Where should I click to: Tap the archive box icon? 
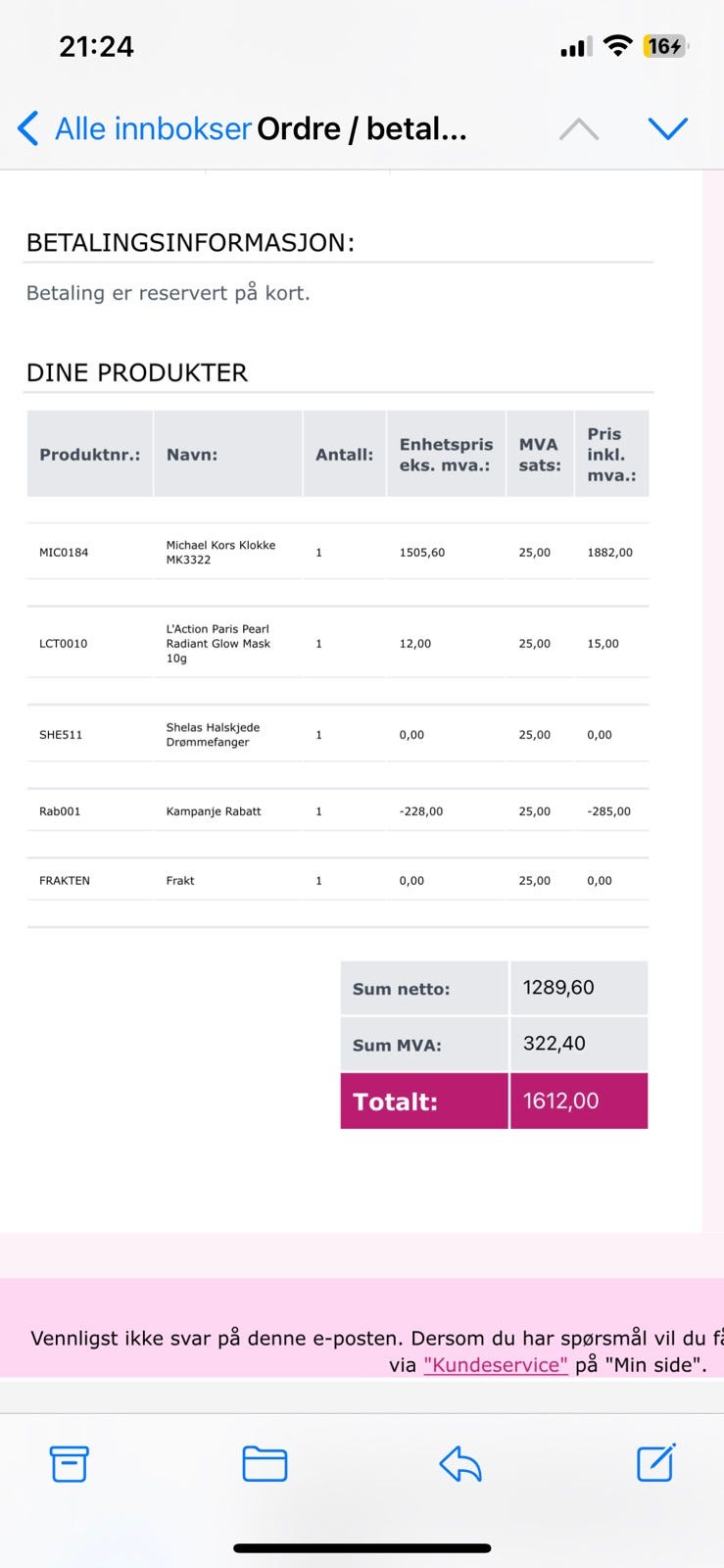[69, 1464]
